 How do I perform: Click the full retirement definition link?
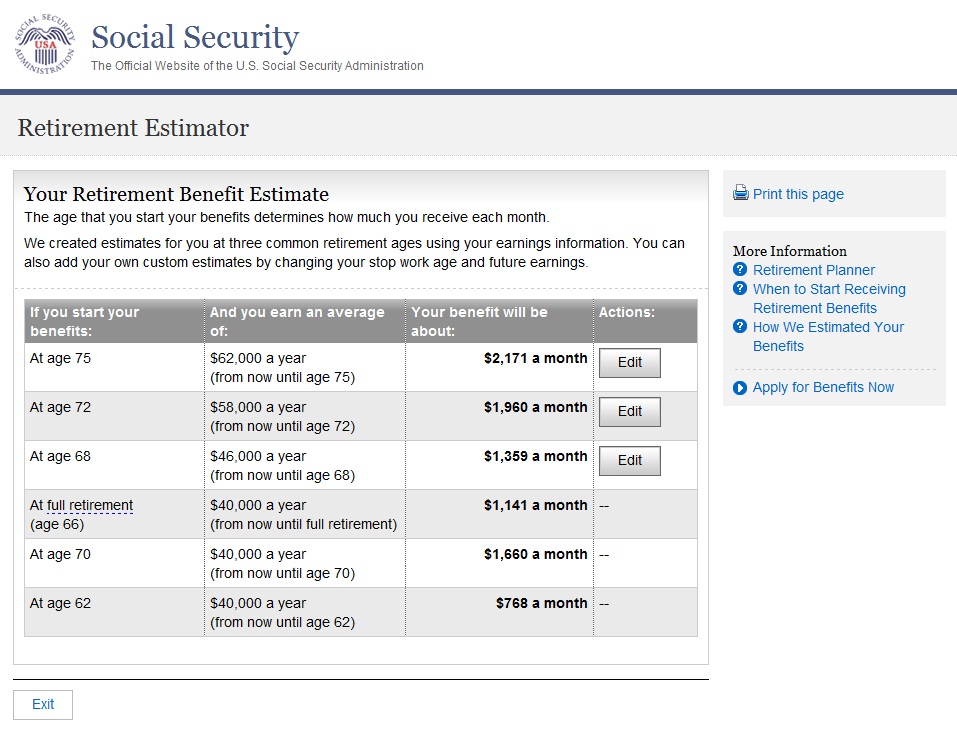point(90,506)
